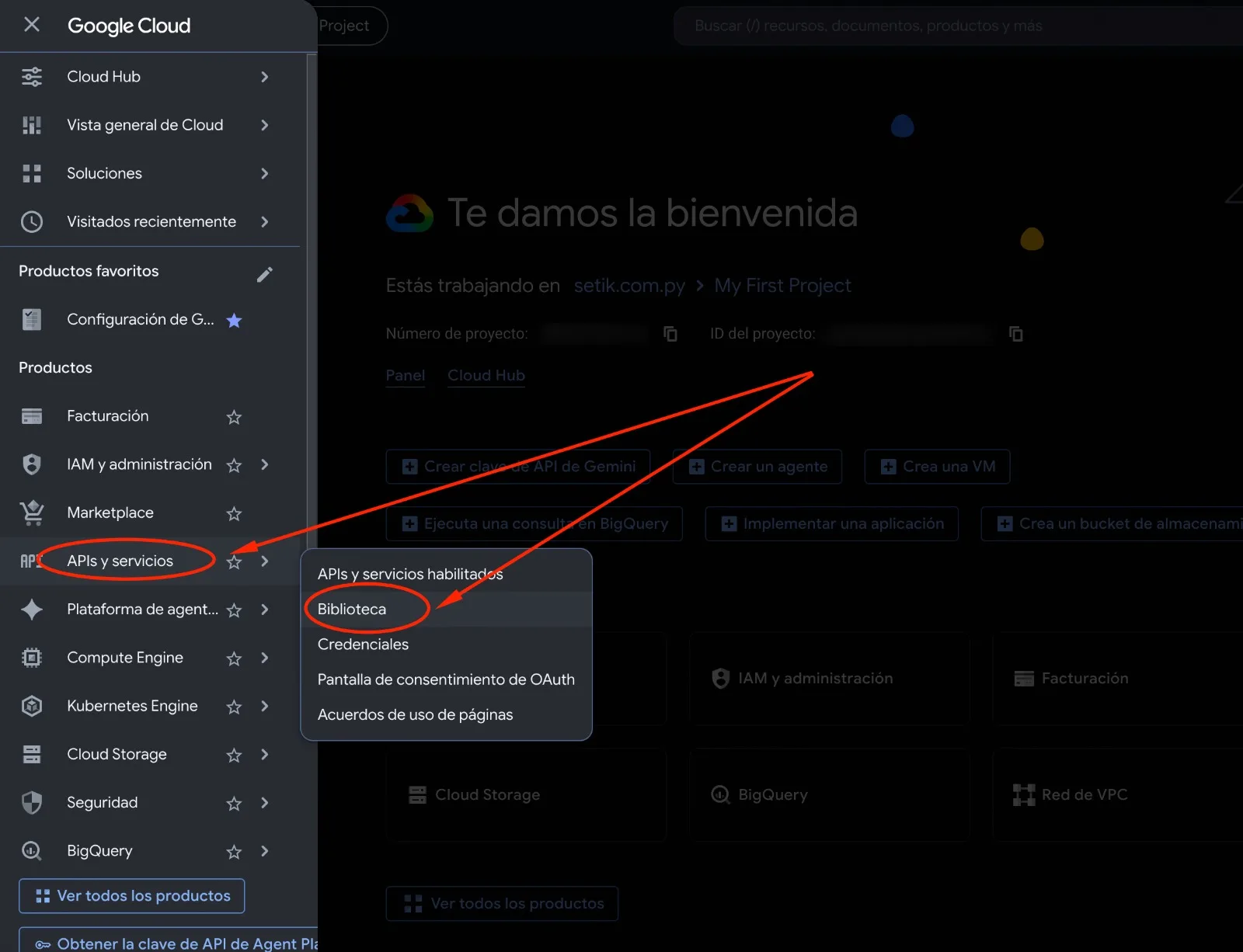Expand the Vista general de Cloud chevron
This screenshot has width=1243, height=952.
click(265, 125)
